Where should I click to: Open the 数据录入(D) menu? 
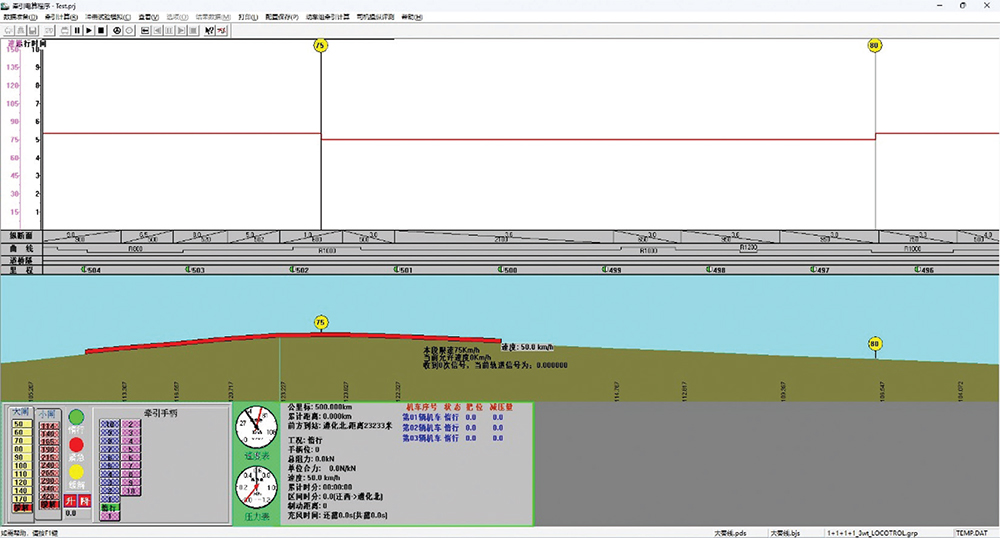coord(20,17)
